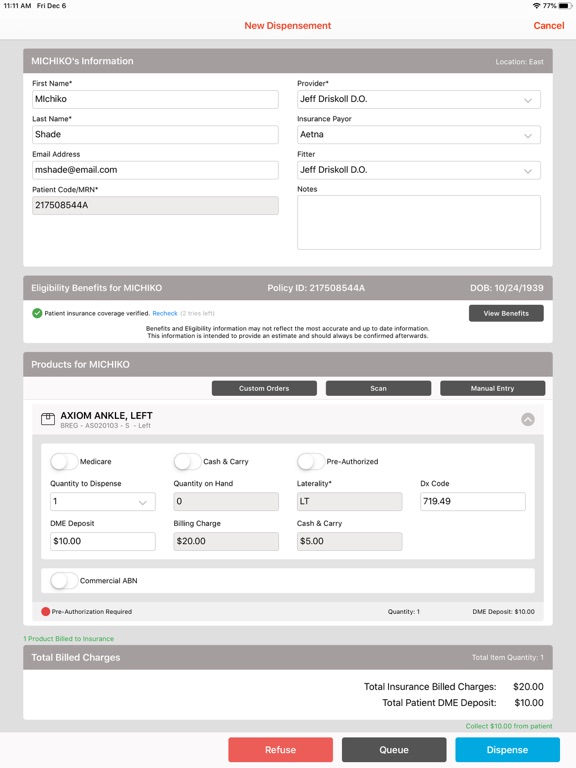Click the View Benefits button
This screenshot has height=768, width=576.
[x=506, y=313]
